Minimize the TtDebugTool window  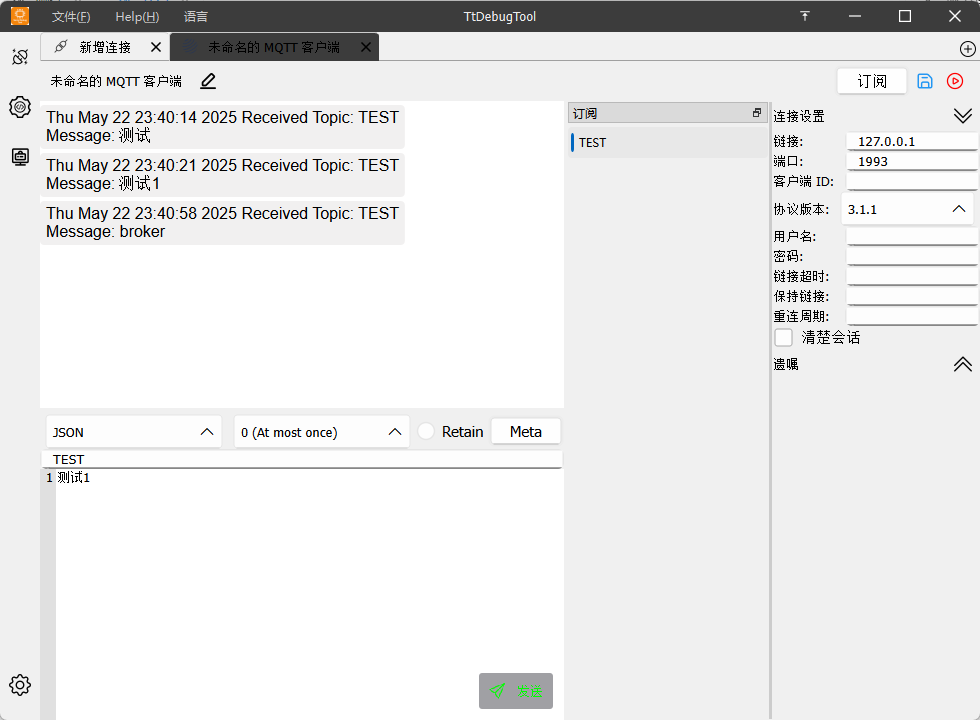tap(855, 16)
